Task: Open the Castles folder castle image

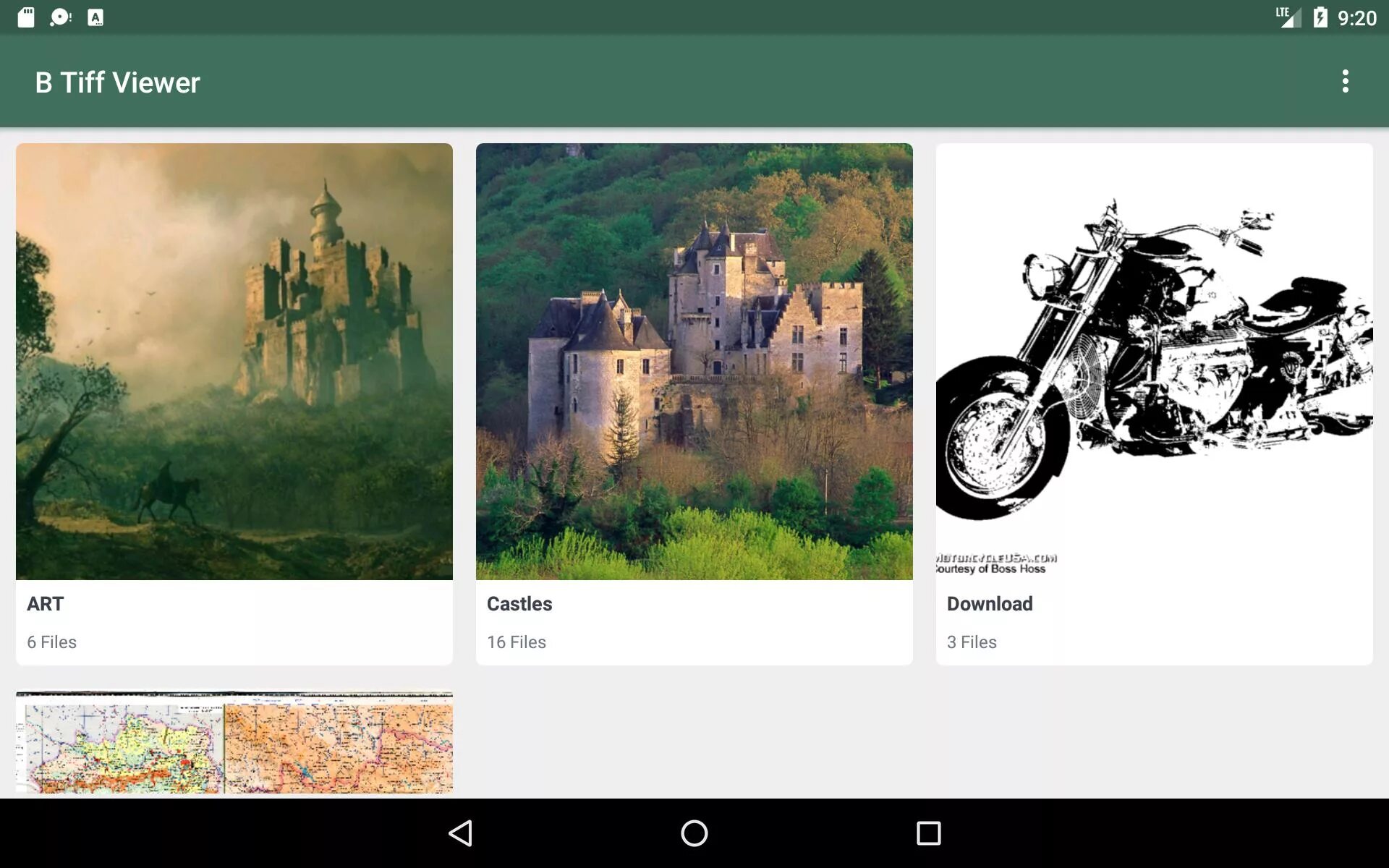Action: [694, 362]
